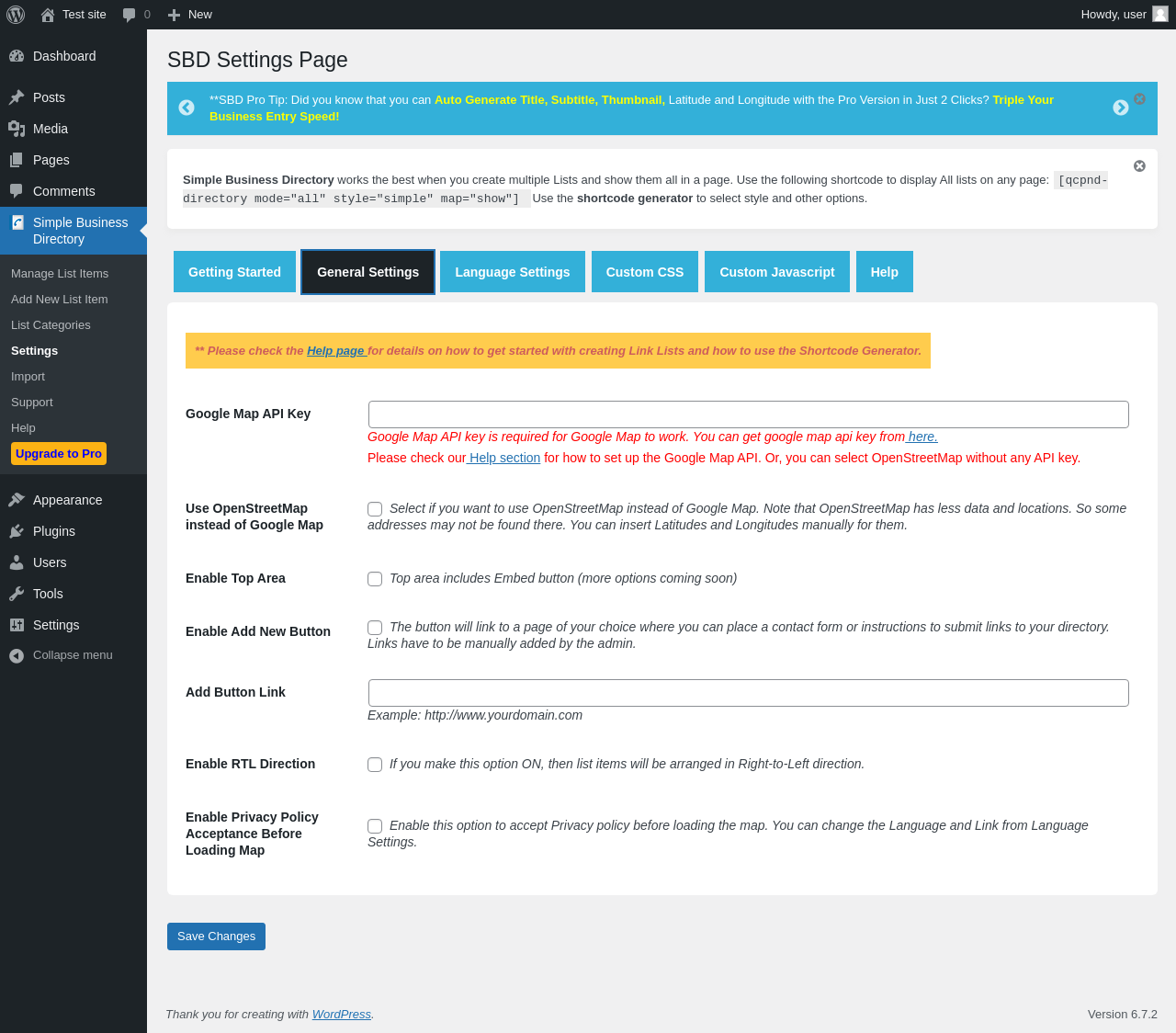Click the Upgrade to Pro button
The height and width of the screenshot is (1033, 1176).
[59, 454]
